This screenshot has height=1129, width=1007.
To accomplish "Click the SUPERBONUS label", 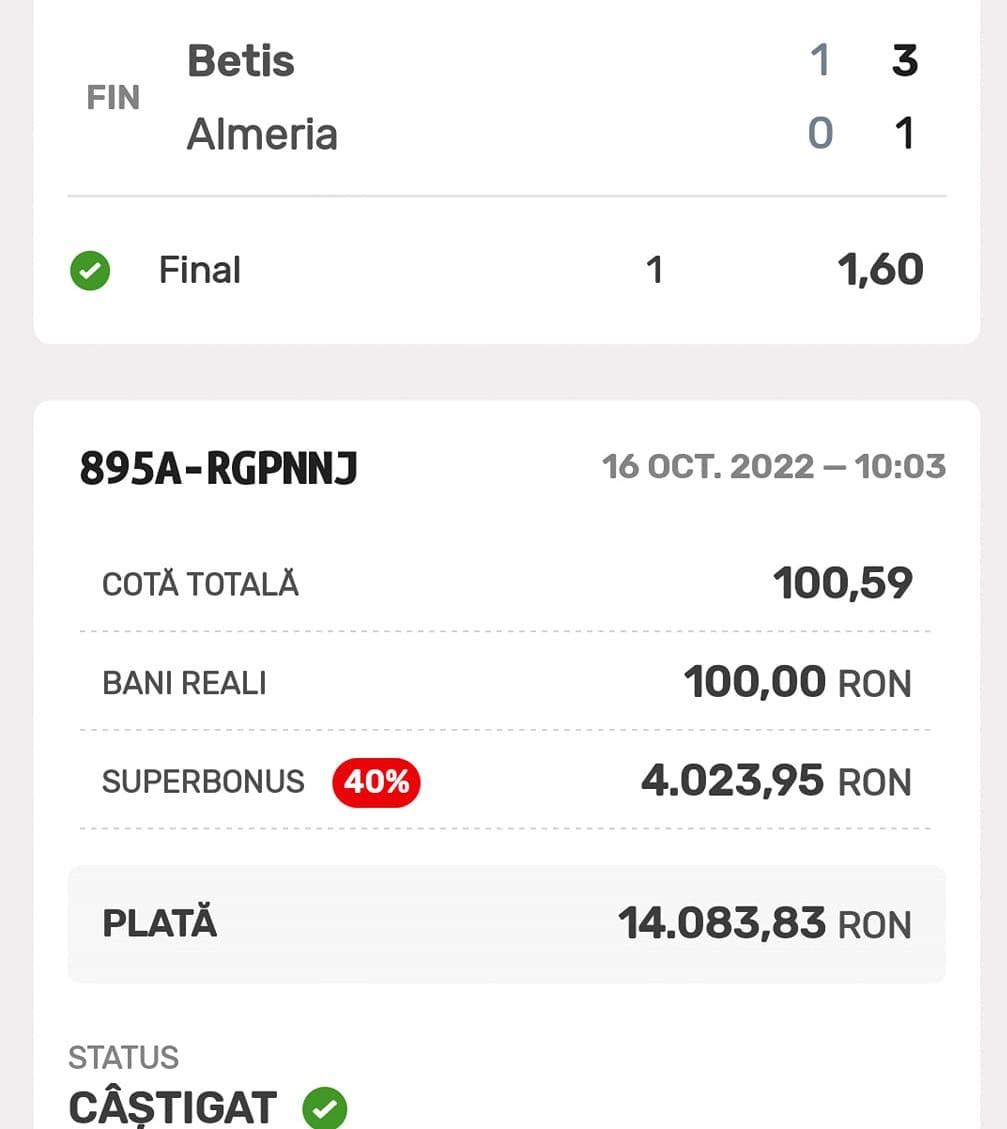I will (203, 781).
